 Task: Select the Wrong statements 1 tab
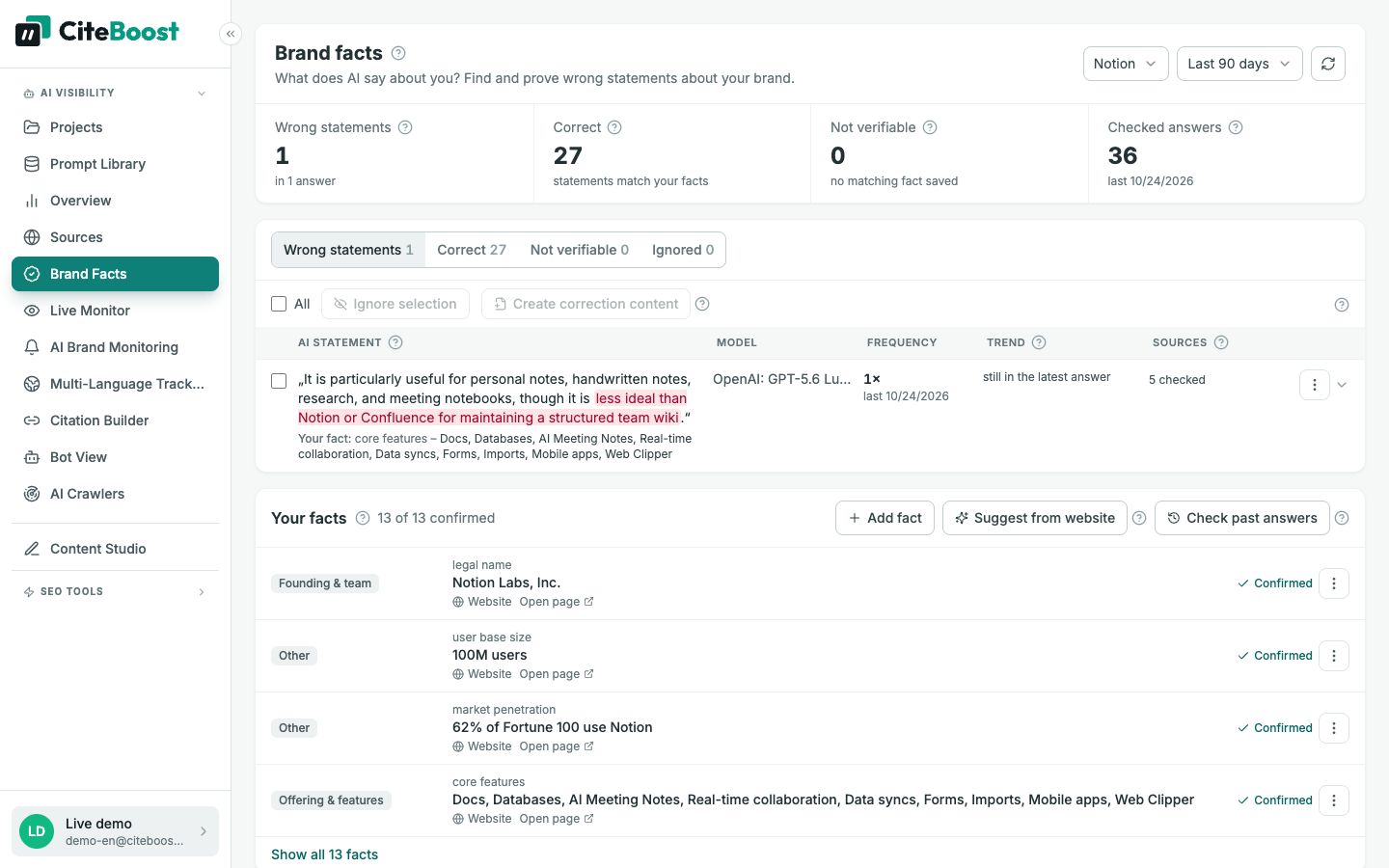pyautogui.click(x=348, y=250)
